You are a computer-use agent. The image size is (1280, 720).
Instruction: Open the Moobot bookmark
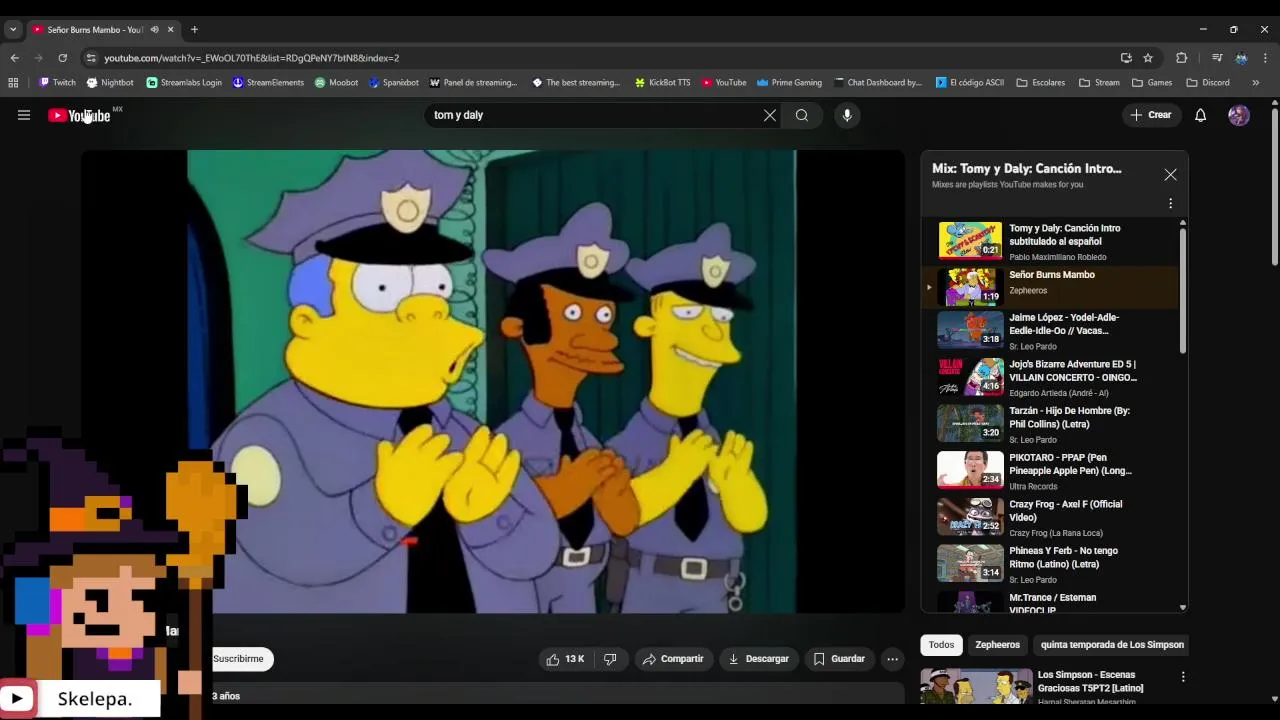click(336, 83)
